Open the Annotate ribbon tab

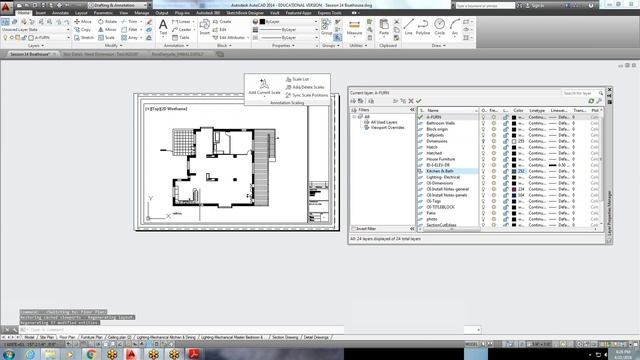tap(60, 13)
